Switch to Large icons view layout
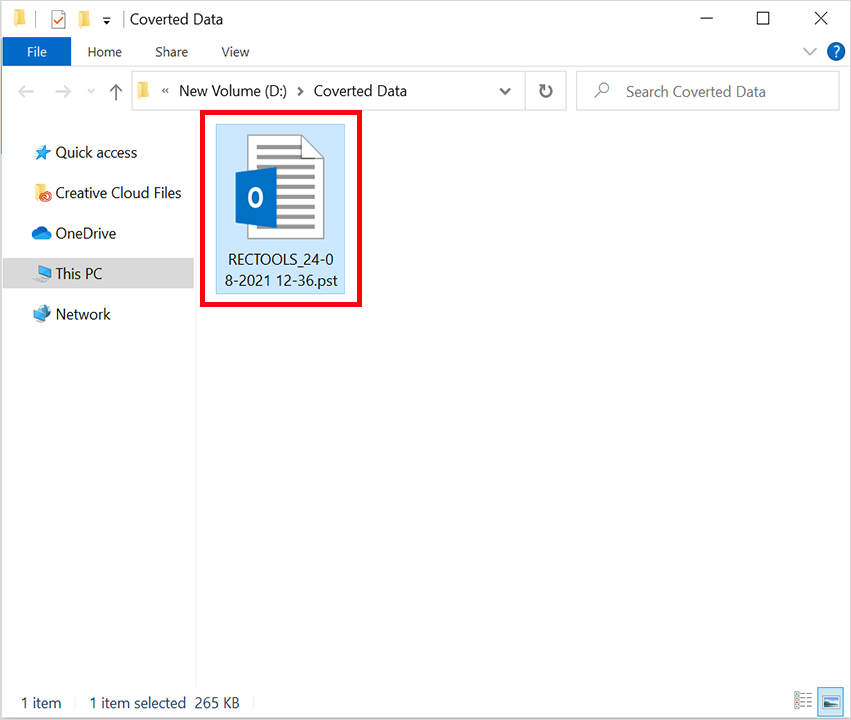 [x=830, y=701]
